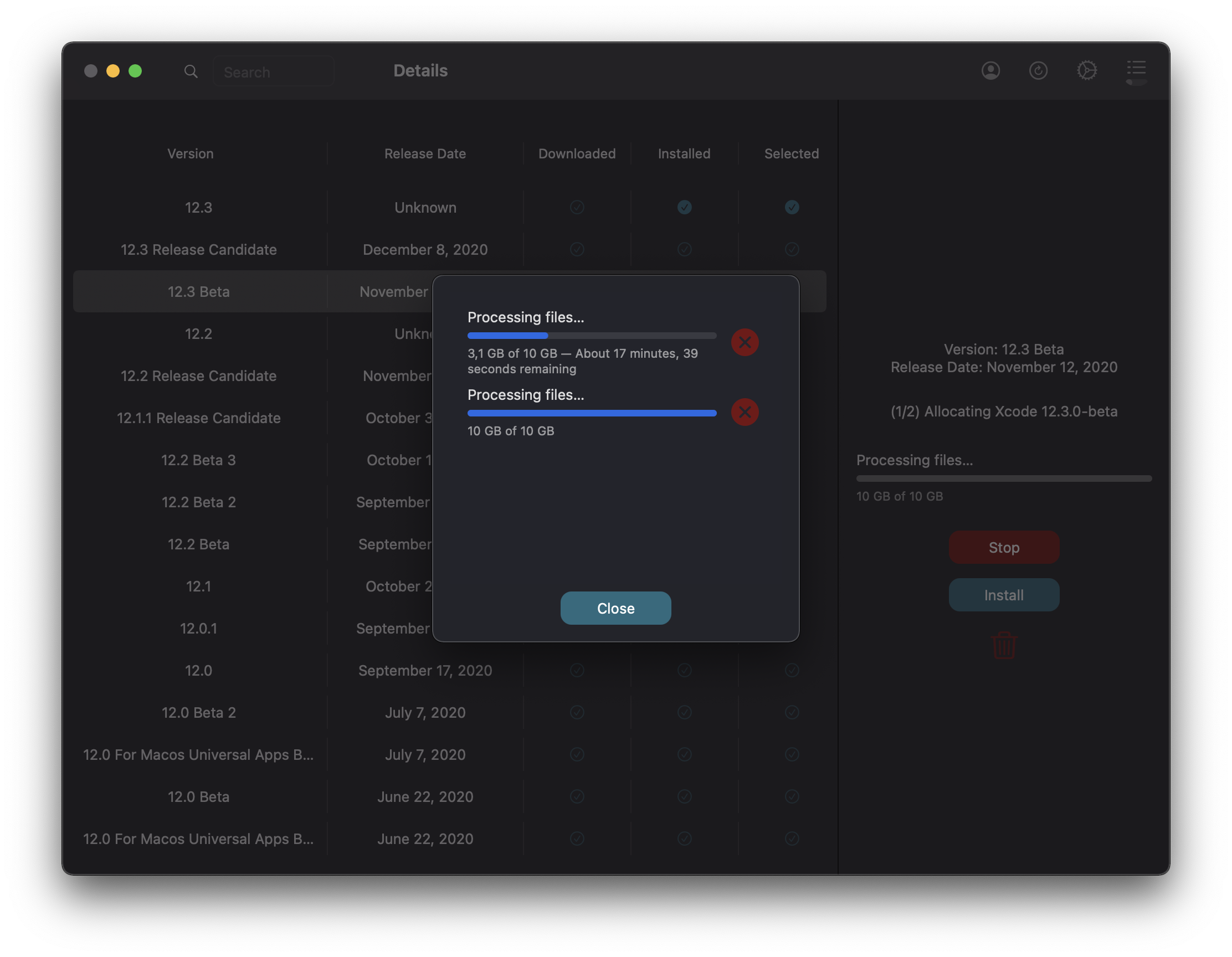Click the Install button
The image size is (1232, 957).
(x=1004, y=595)
